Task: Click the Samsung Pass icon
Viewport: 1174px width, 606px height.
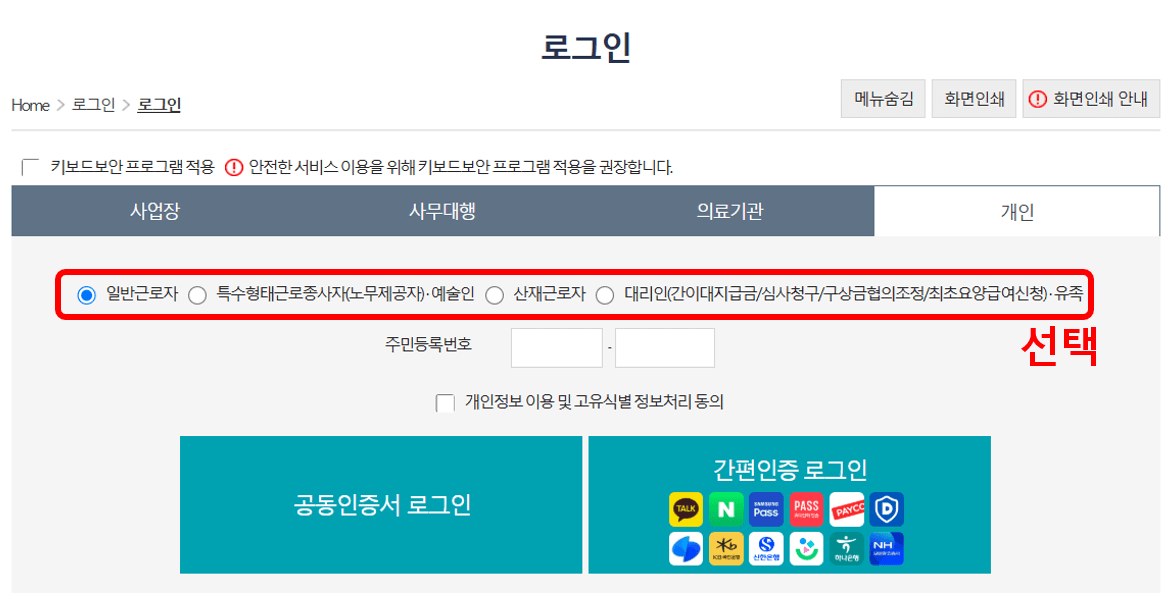Action: tap(766, 509)
